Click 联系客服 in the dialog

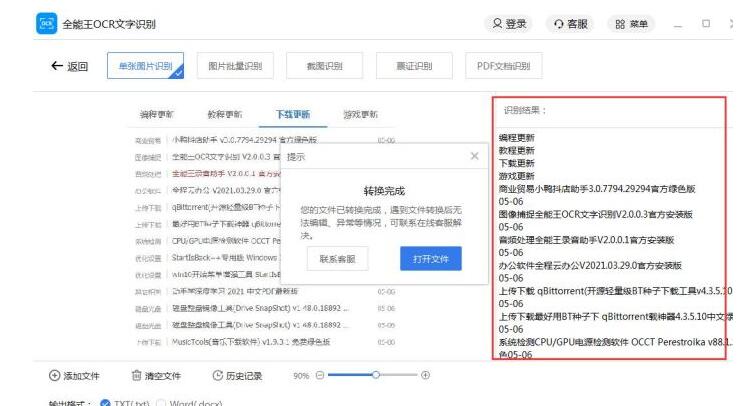click(338, 259)
